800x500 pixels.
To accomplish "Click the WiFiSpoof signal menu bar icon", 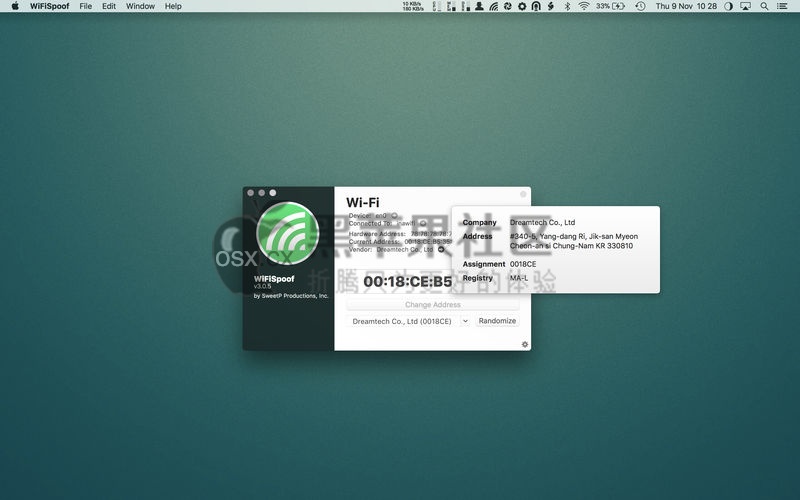I will click(x=493, y=6).
